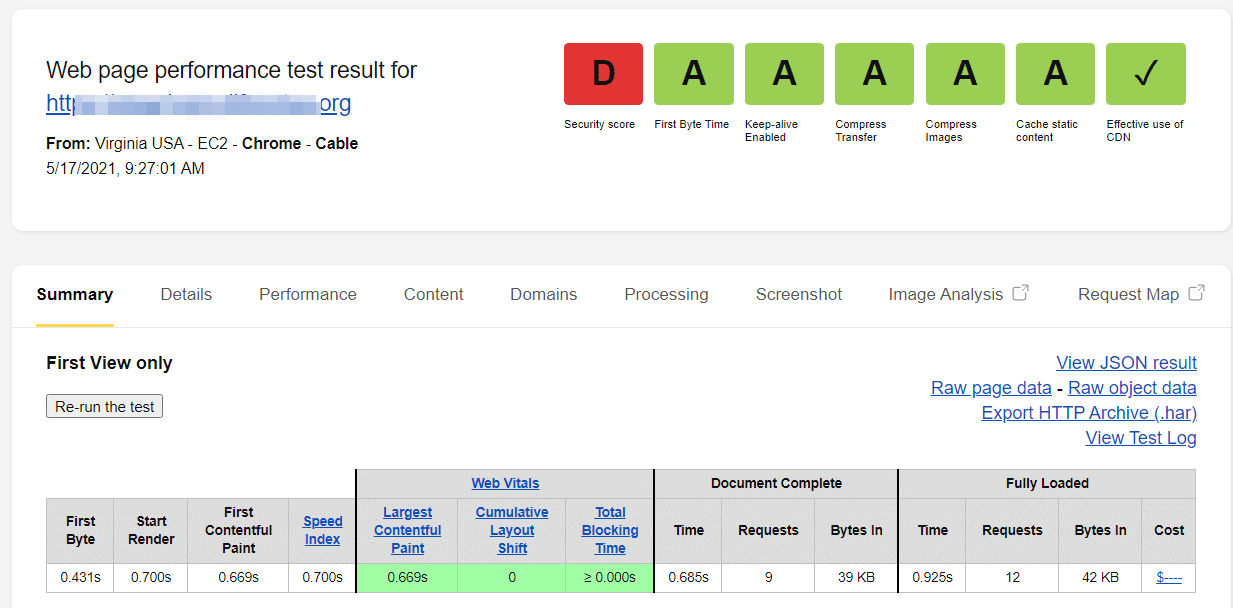Click the Speed Index column link

322,530
